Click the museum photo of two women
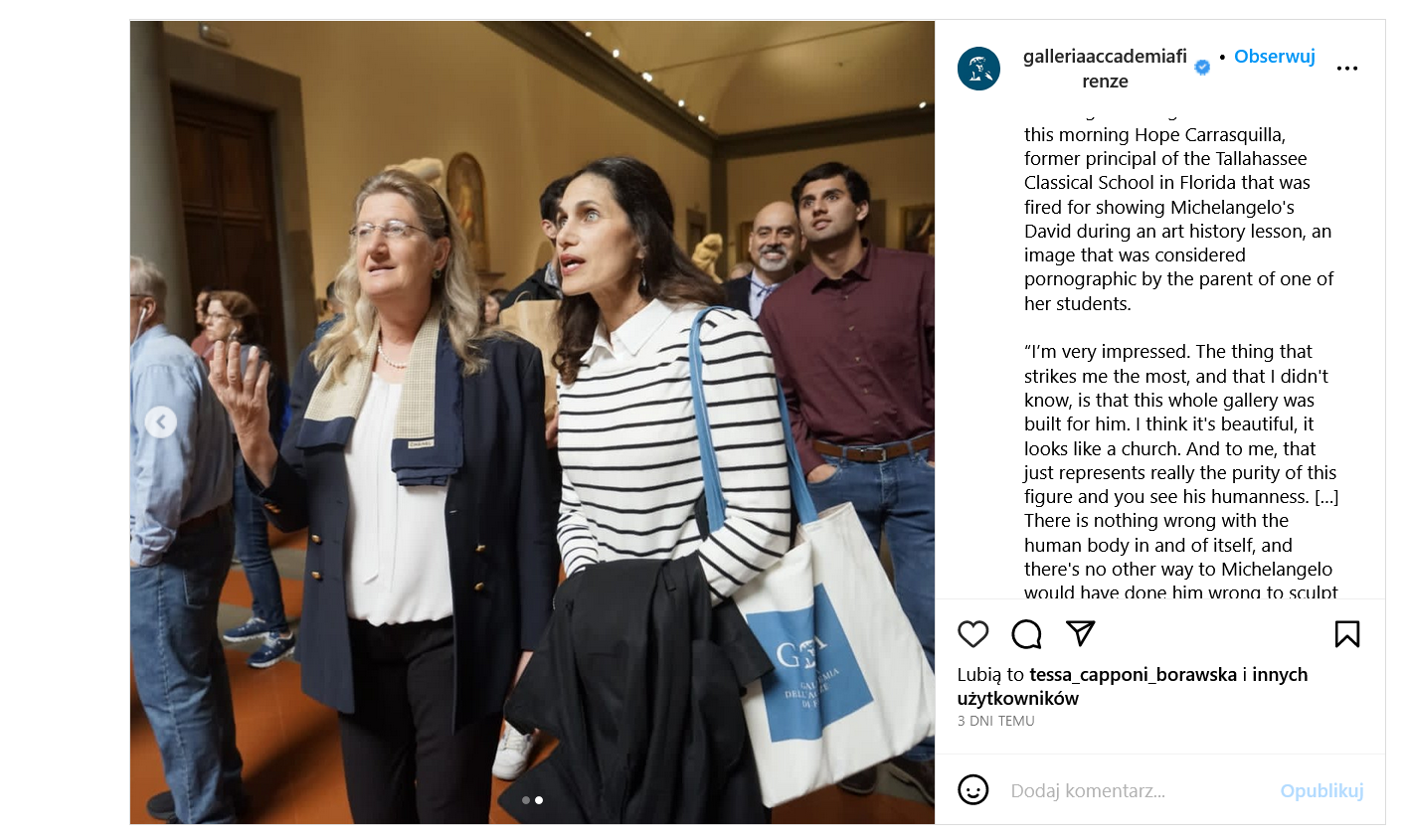The width and height of the screenshot is (1408, 840). [532, 422]
